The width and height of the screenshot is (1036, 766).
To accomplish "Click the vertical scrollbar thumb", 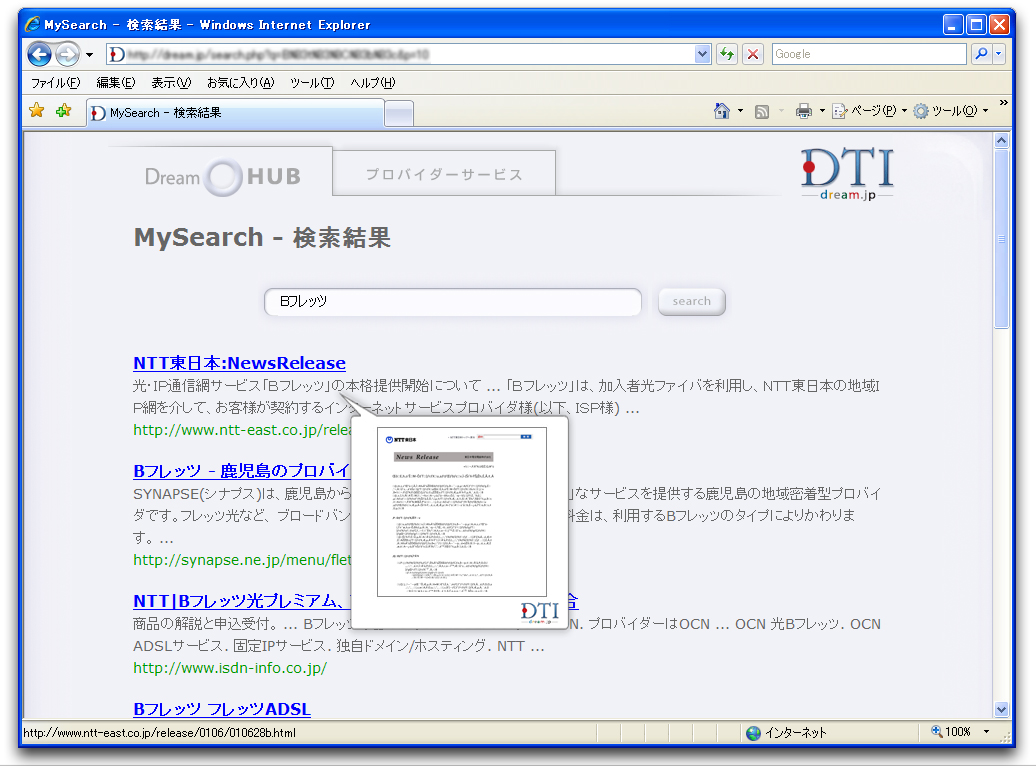I will click(x=1002, y=239).
